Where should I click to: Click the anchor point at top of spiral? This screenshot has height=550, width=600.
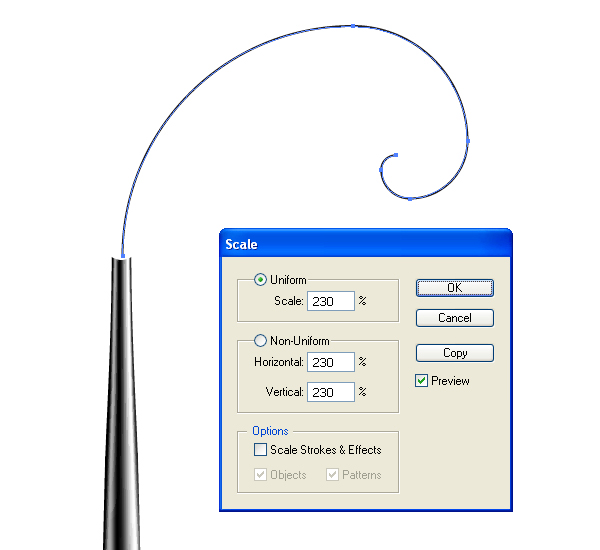(x=353, y=26)
